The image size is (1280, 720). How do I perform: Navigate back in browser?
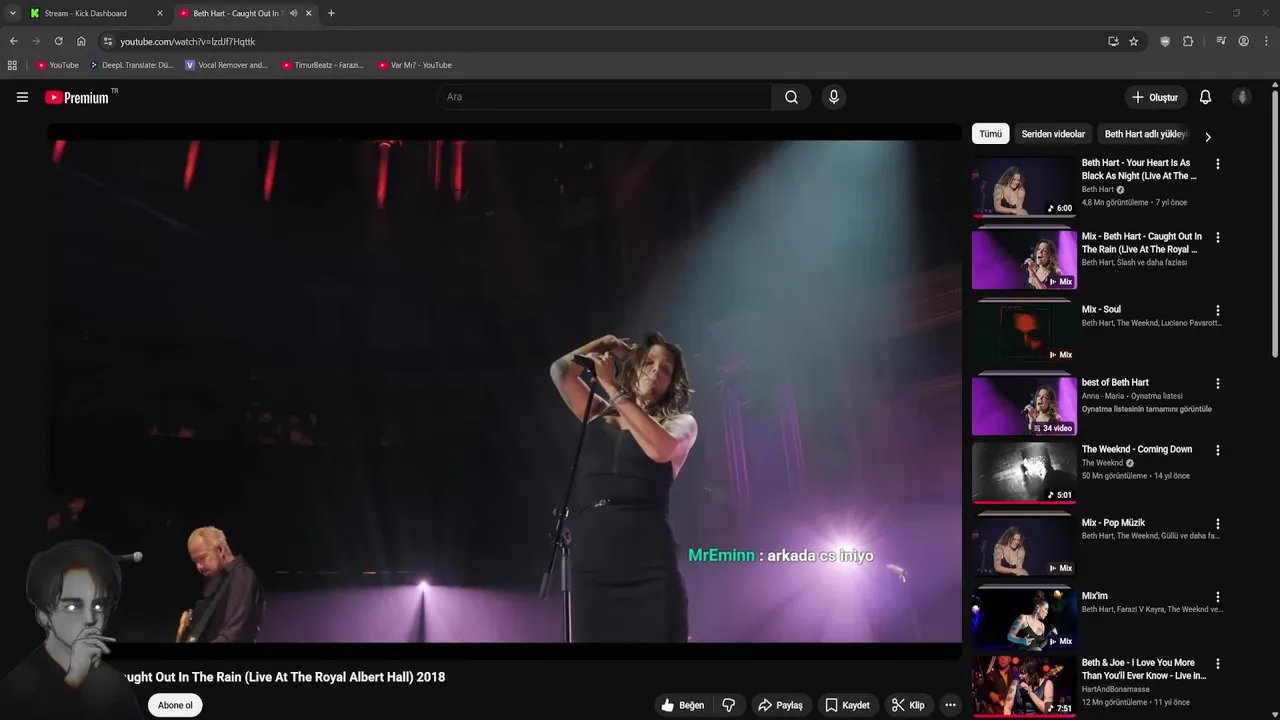click(x=13, y=41)
